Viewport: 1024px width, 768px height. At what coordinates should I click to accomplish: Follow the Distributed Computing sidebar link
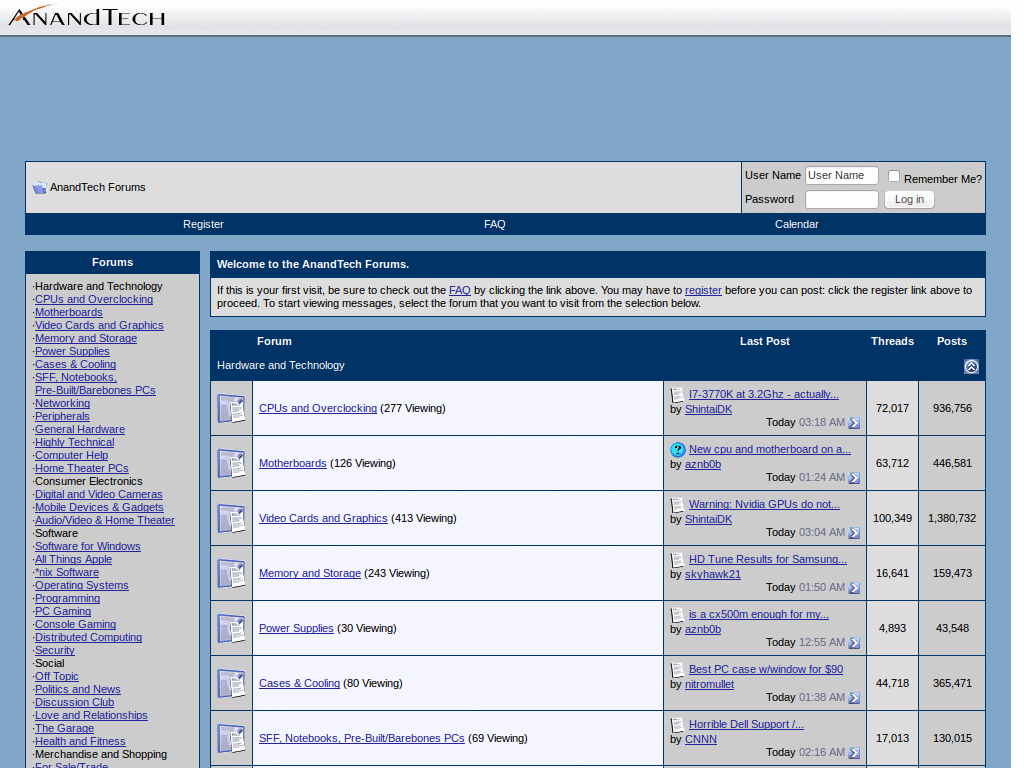click(x=89, y=637)
